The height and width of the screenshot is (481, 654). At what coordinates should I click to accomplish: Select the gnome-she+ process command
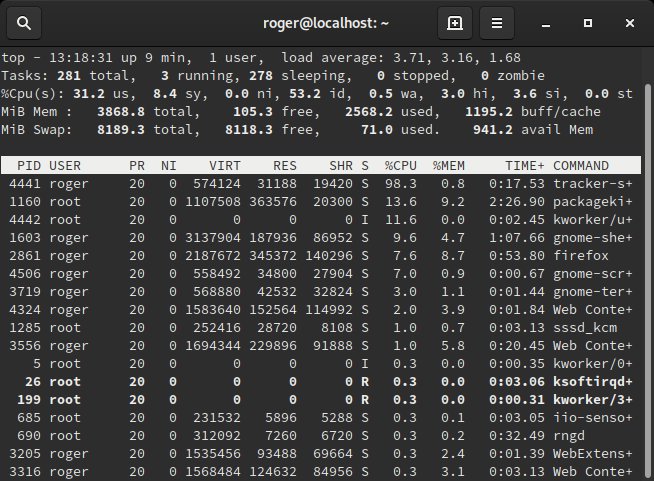(593, 237)
